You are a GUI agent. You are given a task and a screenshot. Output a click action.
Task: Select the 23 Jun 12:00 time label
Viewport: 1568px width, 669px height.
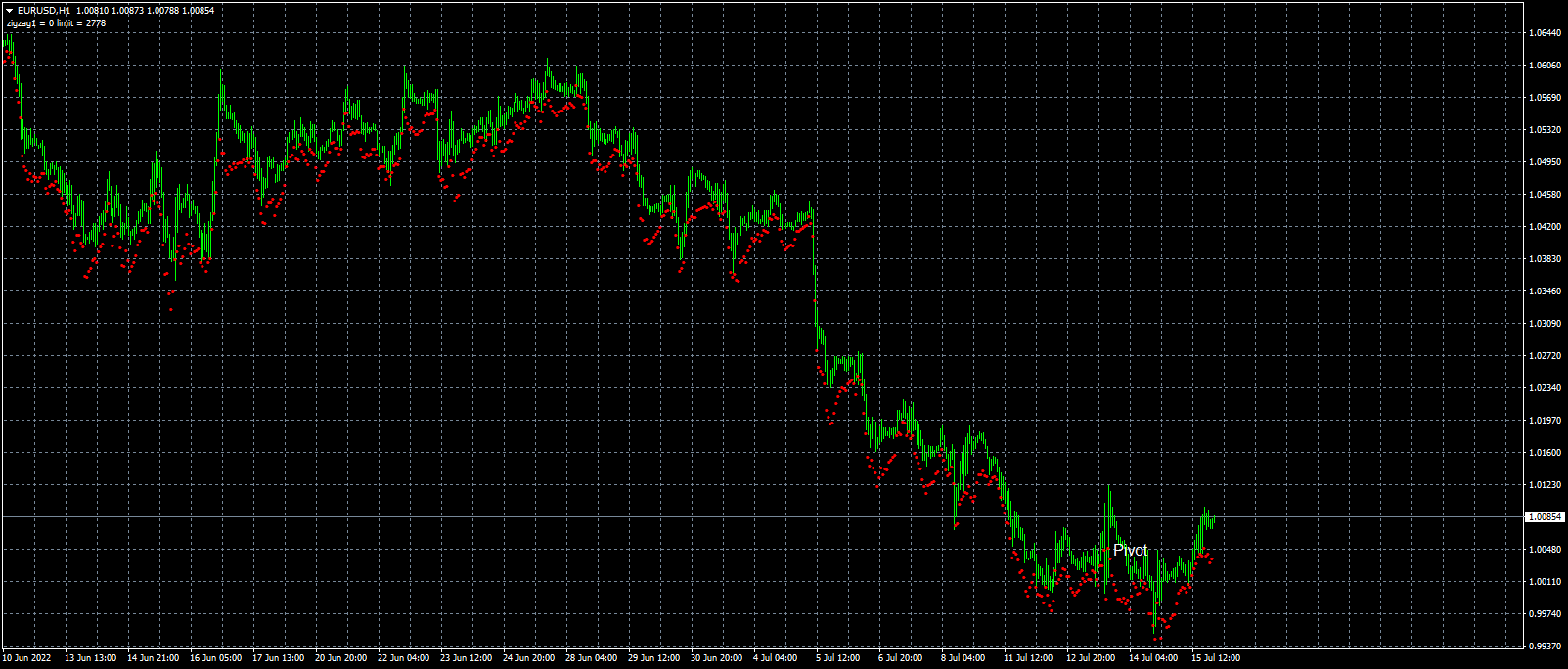[466, 657]
